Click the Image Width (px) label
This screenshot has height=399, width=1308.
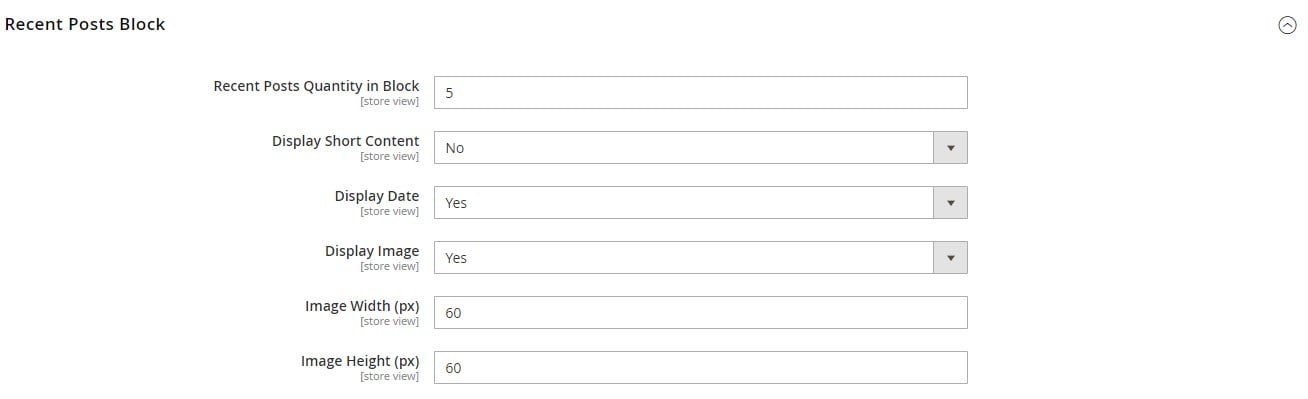pos(362,306)
